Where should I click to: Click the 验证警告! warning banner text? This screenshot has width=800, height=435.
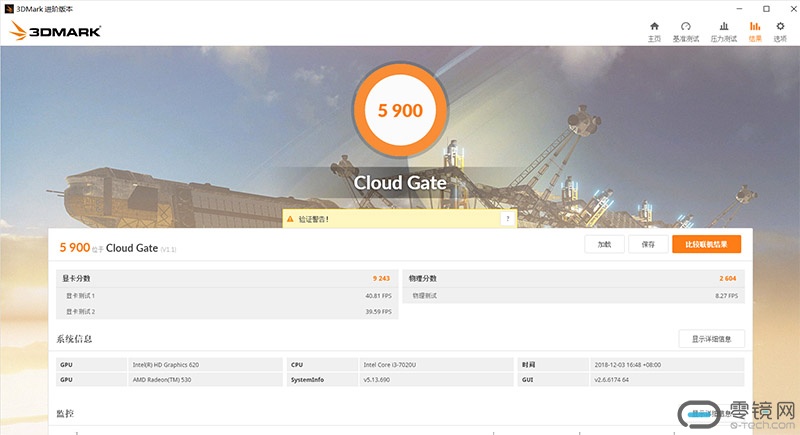tap(313, 219)
